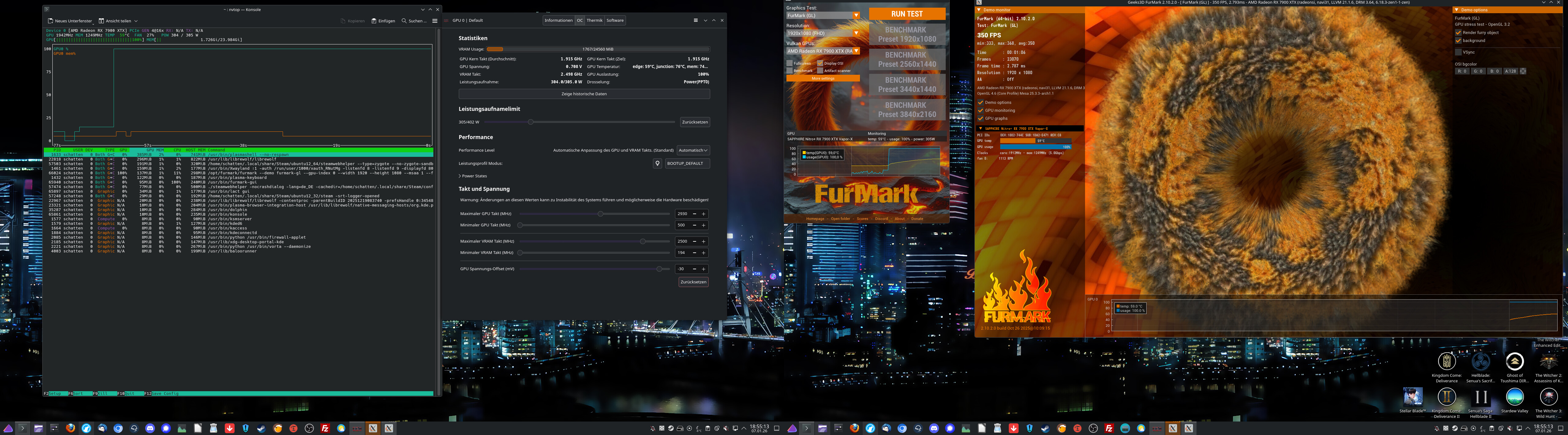Open OBS Studio icon in left taskbar
The width and height of the screenshot is (1568, 435).
[x=309, y=428]
